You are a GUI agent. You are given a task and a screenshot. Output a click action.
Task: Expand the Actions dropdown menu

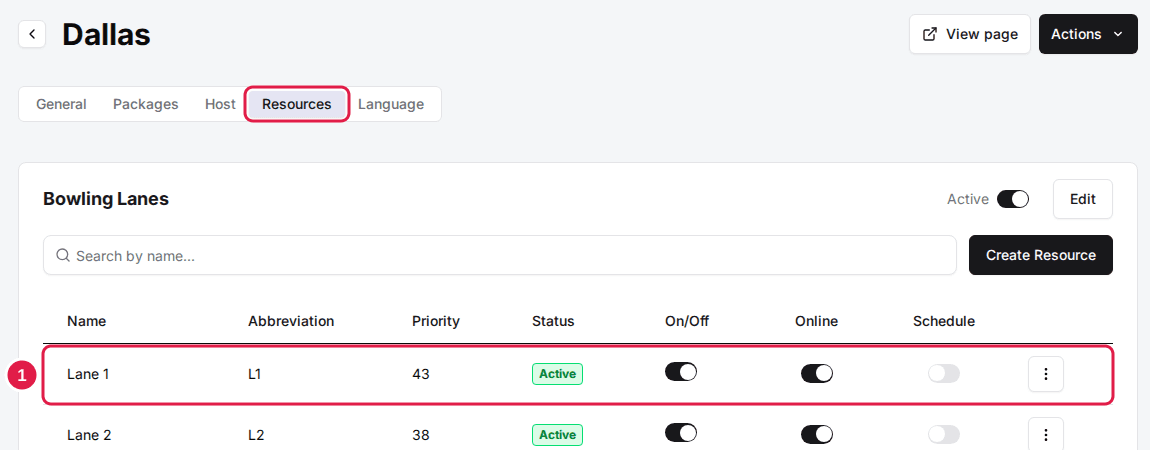[x=1088, y=34]
